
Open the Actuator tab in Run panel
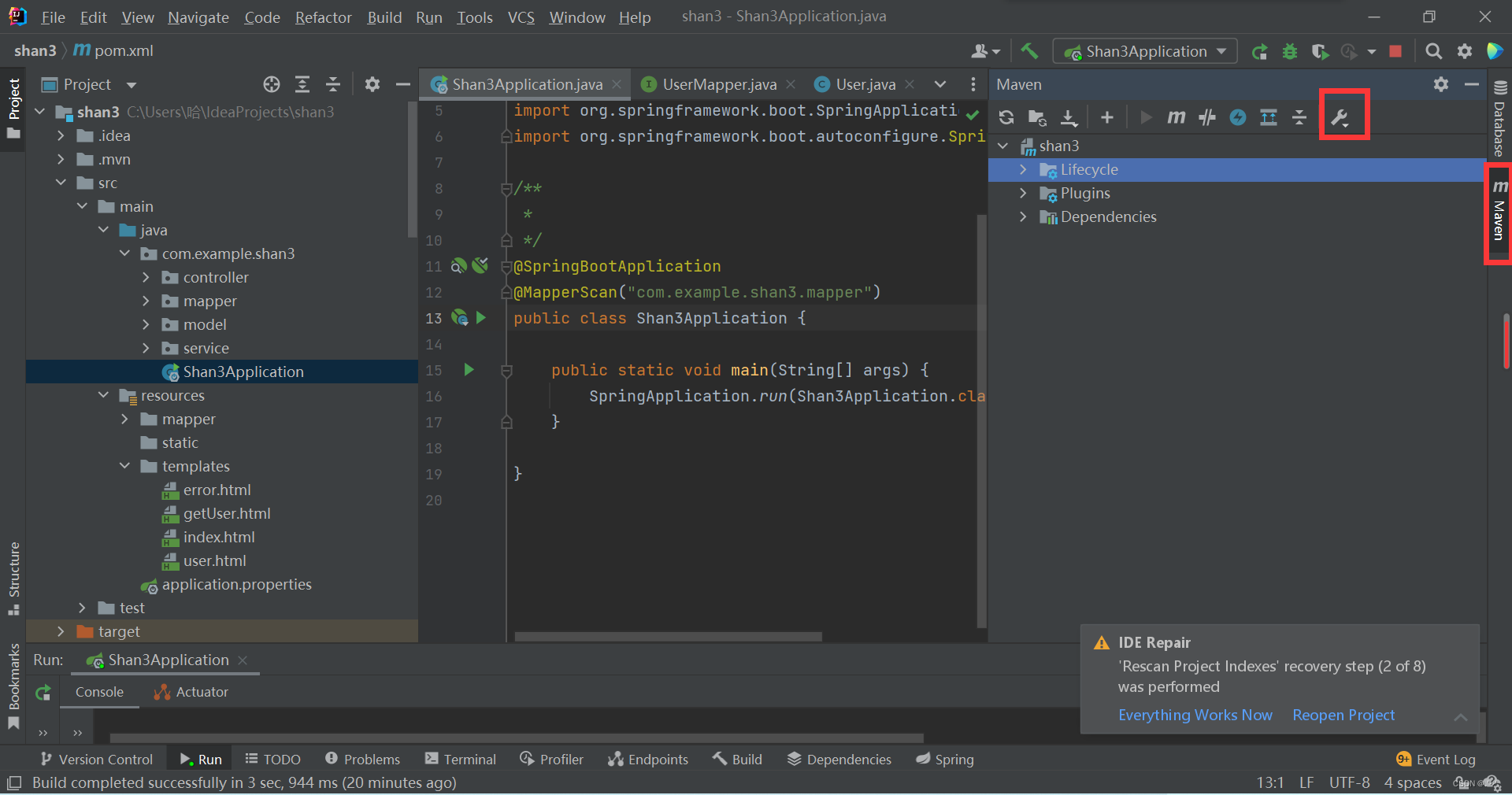(191, 692)
